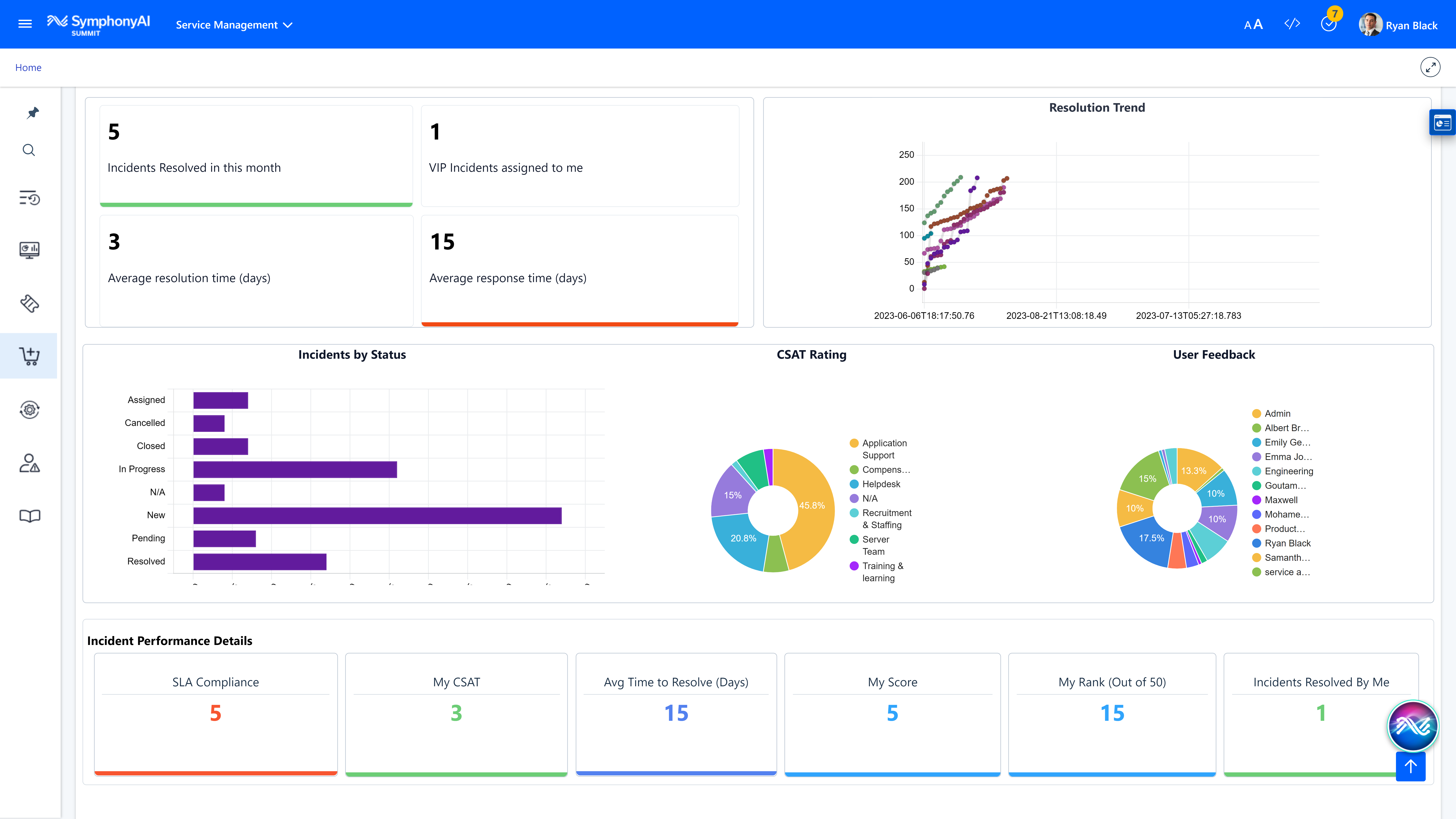Open the gear cycle sidebar icon
This screenshot has height=819, width=1456.
(x=29, y=409)
